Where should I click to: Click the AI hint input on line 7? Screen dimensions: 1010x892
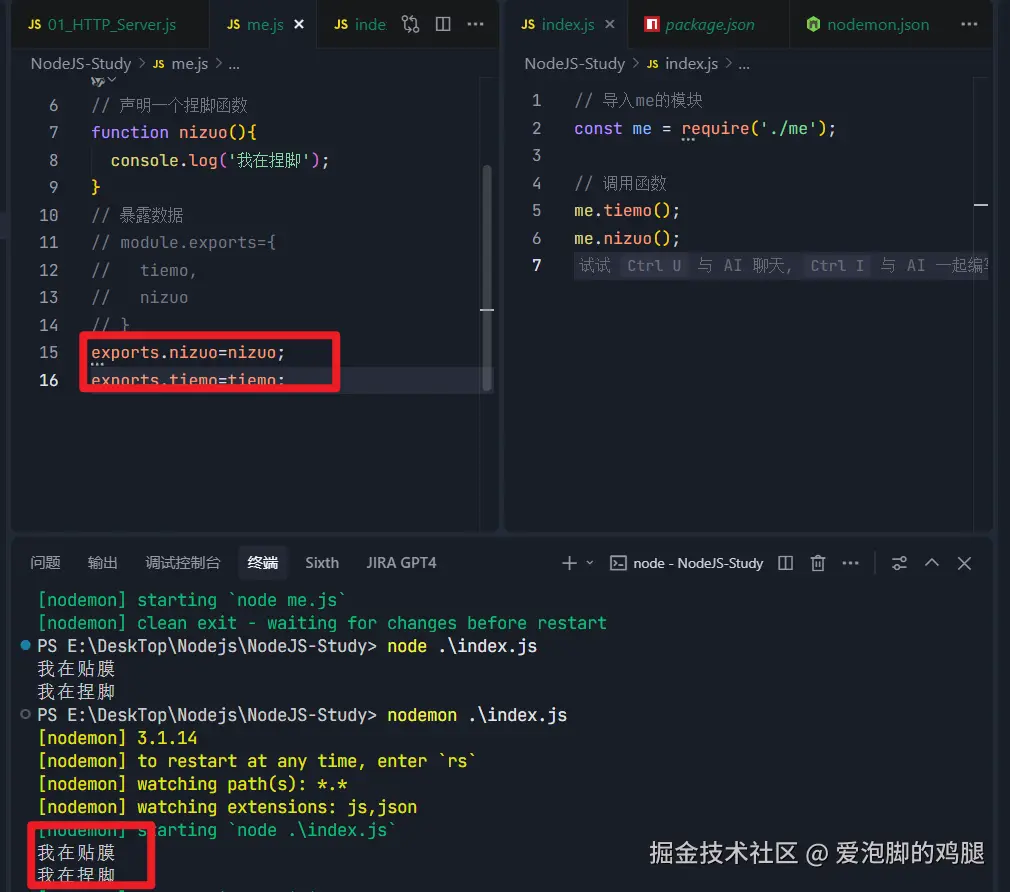click(x=781, y=266)
